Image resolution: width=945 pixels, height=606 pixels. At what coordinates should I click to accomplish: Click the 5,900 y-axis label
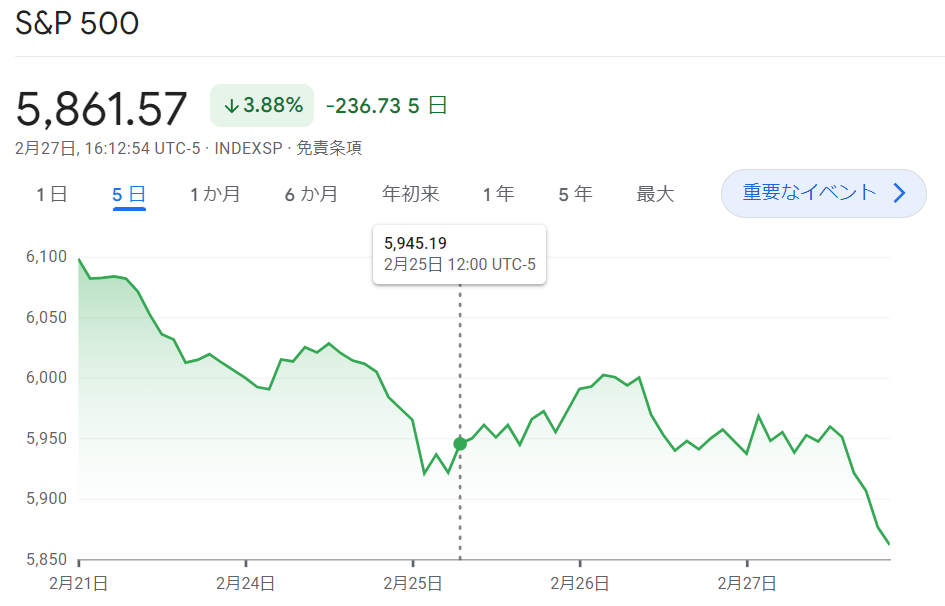[46, 499]
